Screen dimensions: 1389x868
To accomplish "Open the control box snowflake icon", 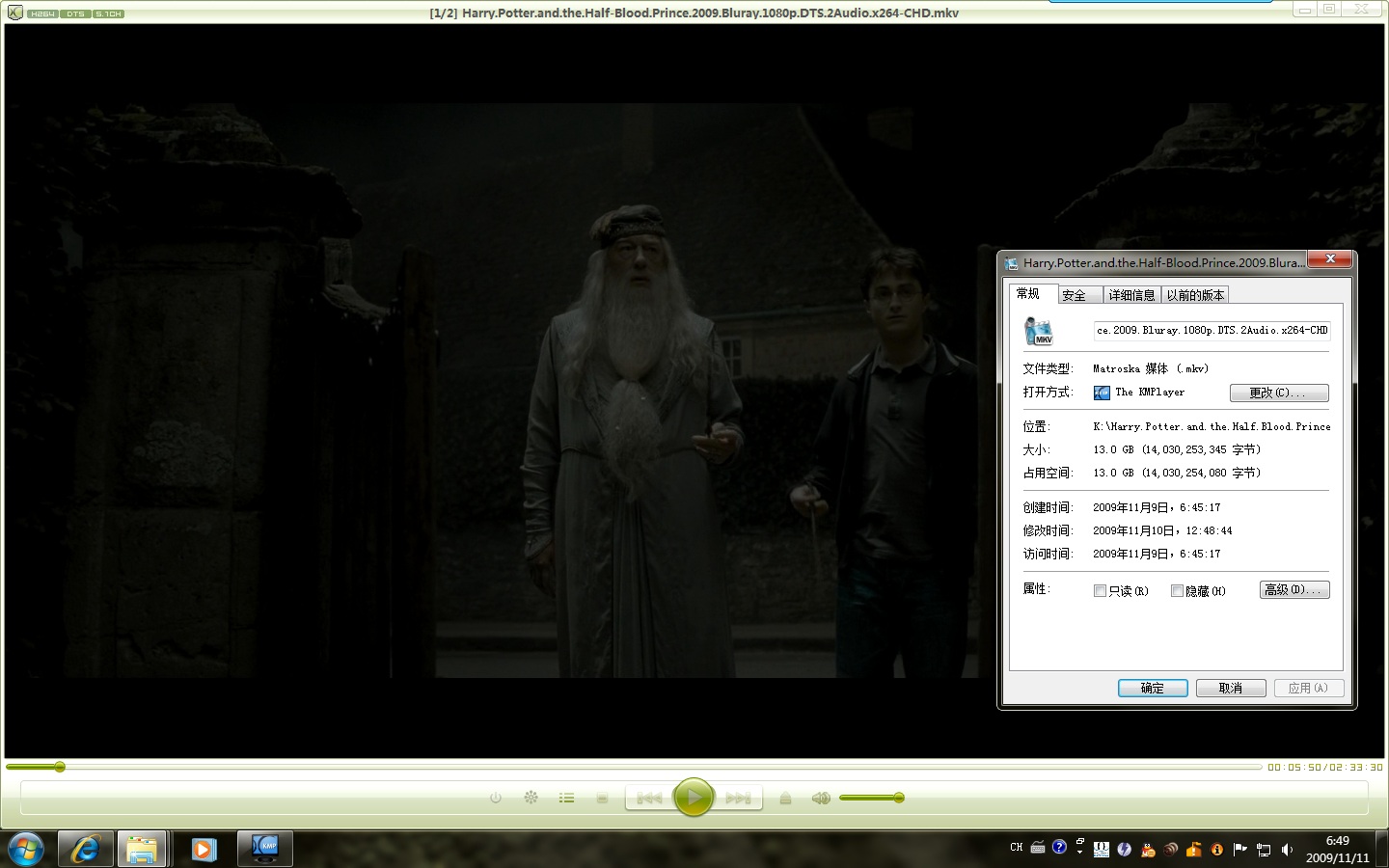I will click(531, 798).
